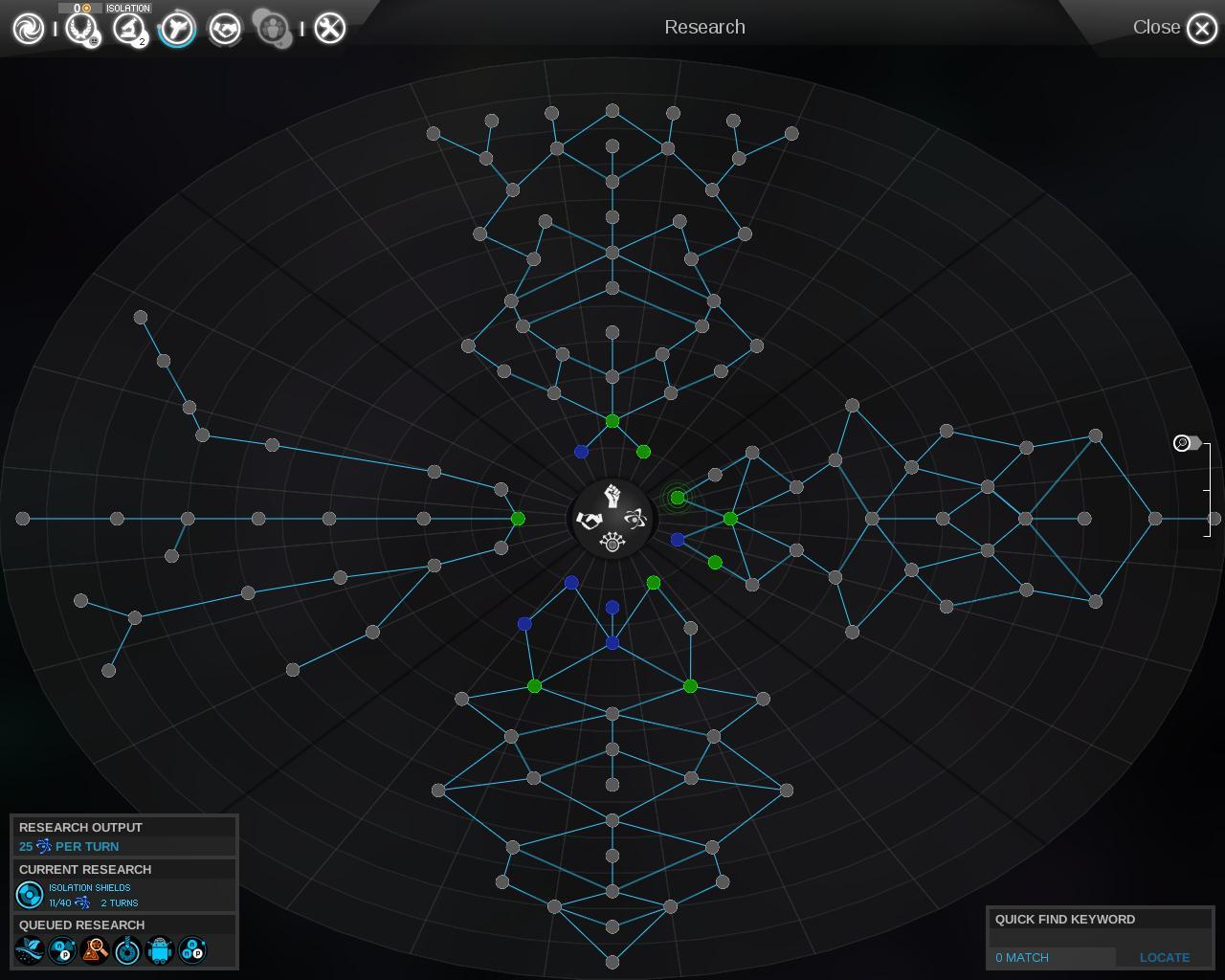Select the flask and magnifier queued research

(x=95, y=950)
